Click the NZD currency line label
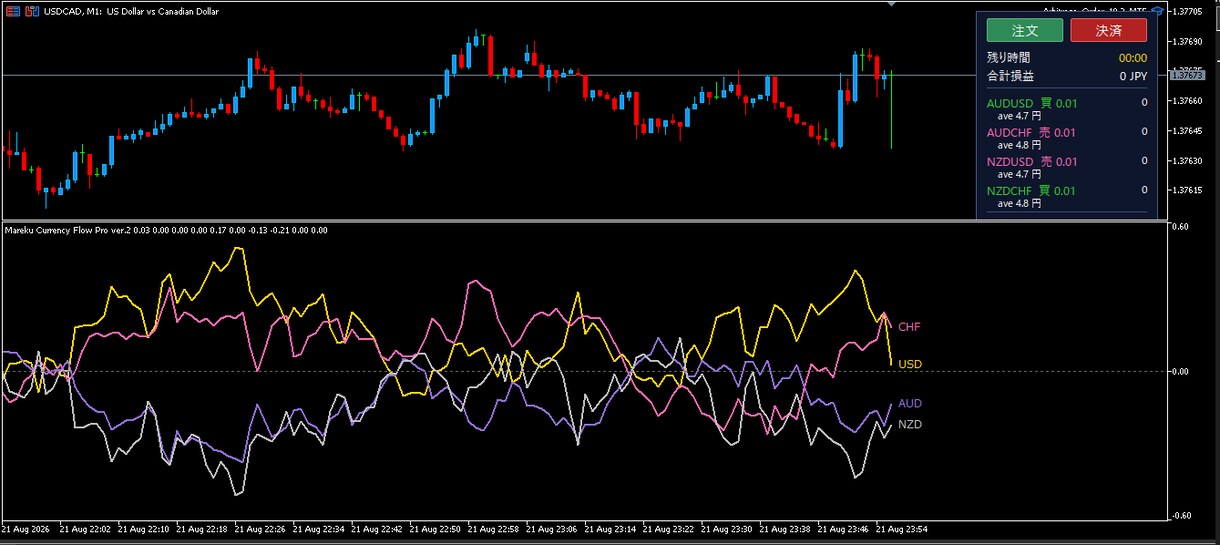Screen dimensions: 1220x545 click(910, 425)
